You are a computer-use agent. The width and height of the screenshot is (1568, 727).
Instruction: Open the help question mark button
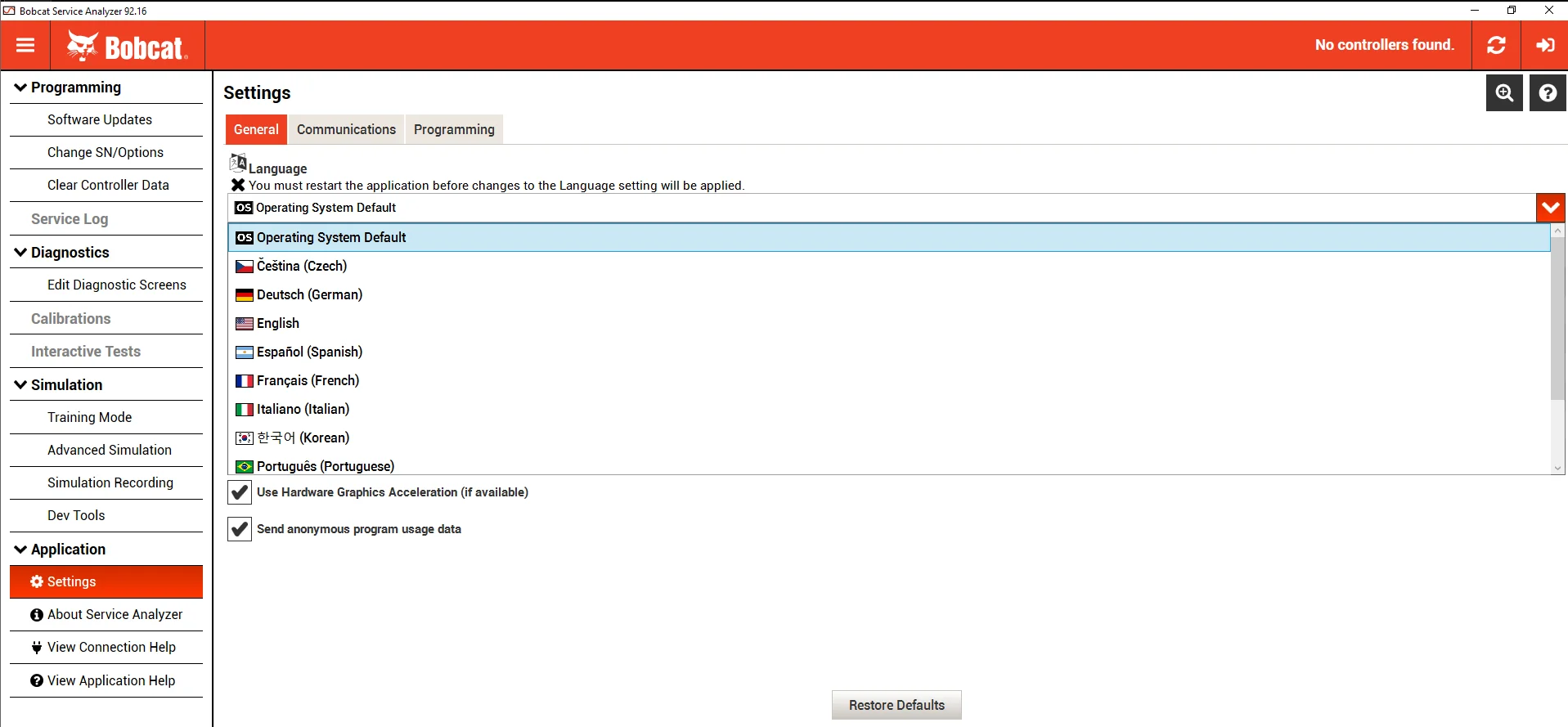1548,93
